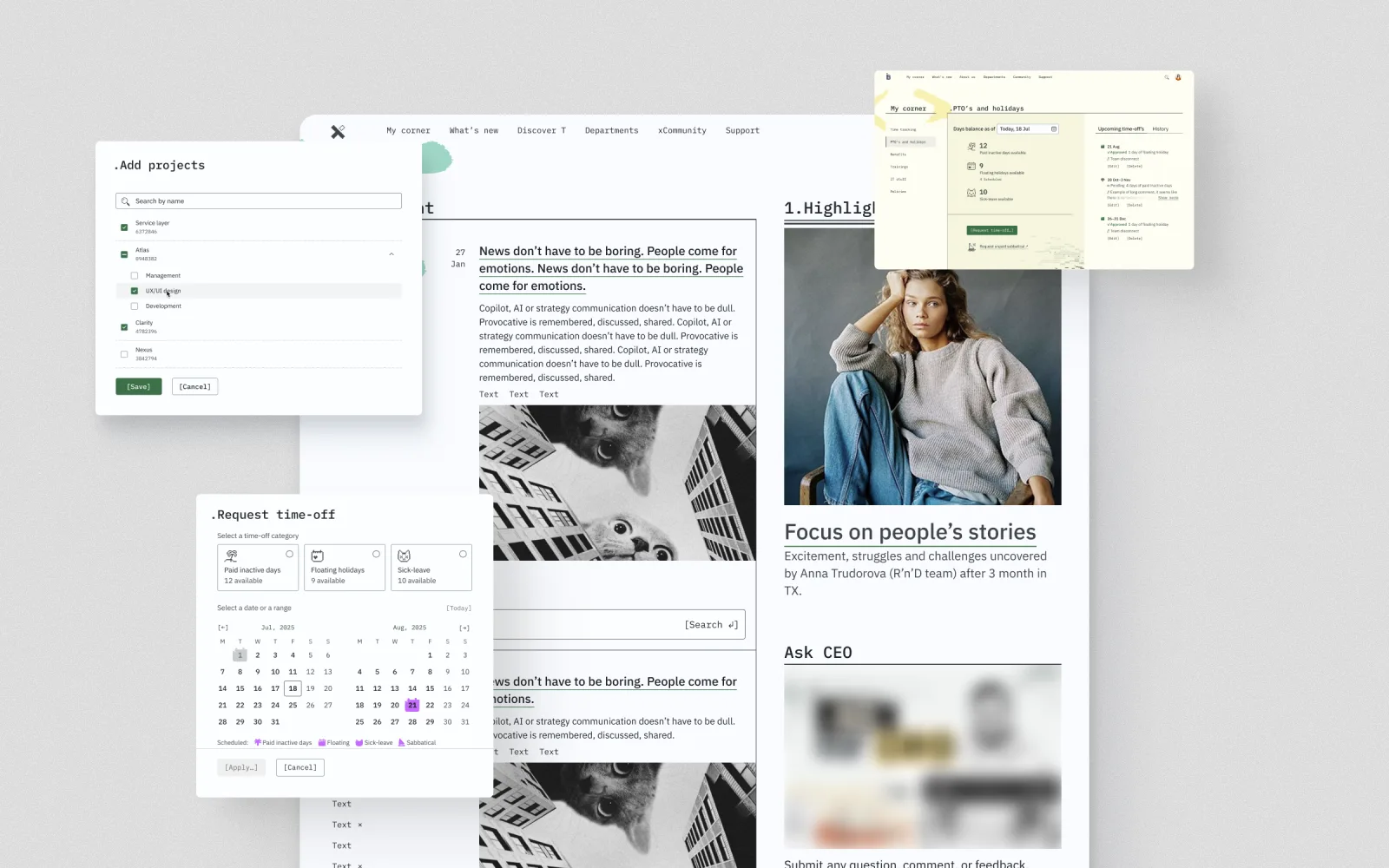The width and height of the screenshot is (1389, 868).
Task: Uncheck the Clarity project checkbox
Action: [x=124, y=327]
